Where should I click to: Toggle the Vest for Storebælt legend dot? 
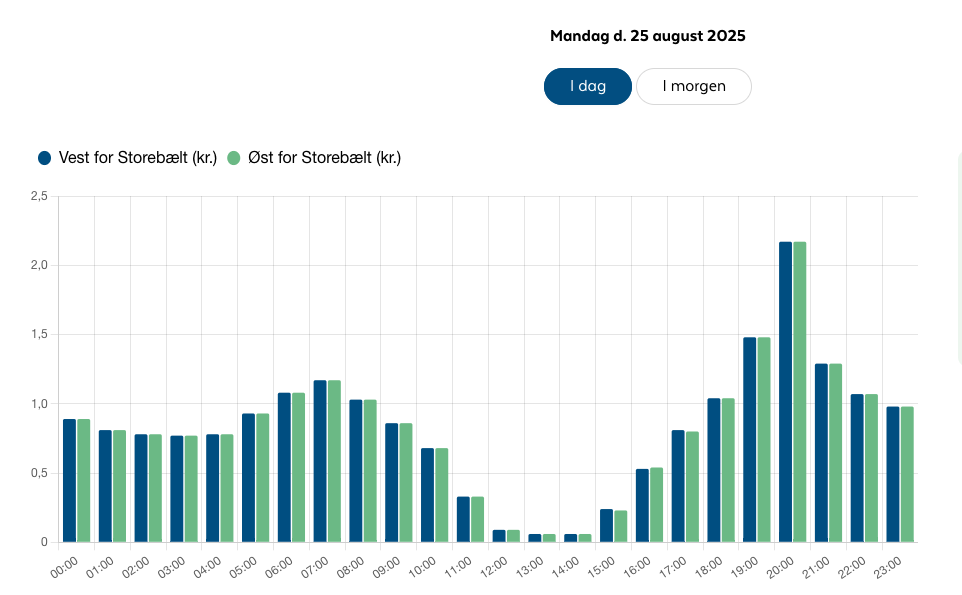click(x=44, y=158)
